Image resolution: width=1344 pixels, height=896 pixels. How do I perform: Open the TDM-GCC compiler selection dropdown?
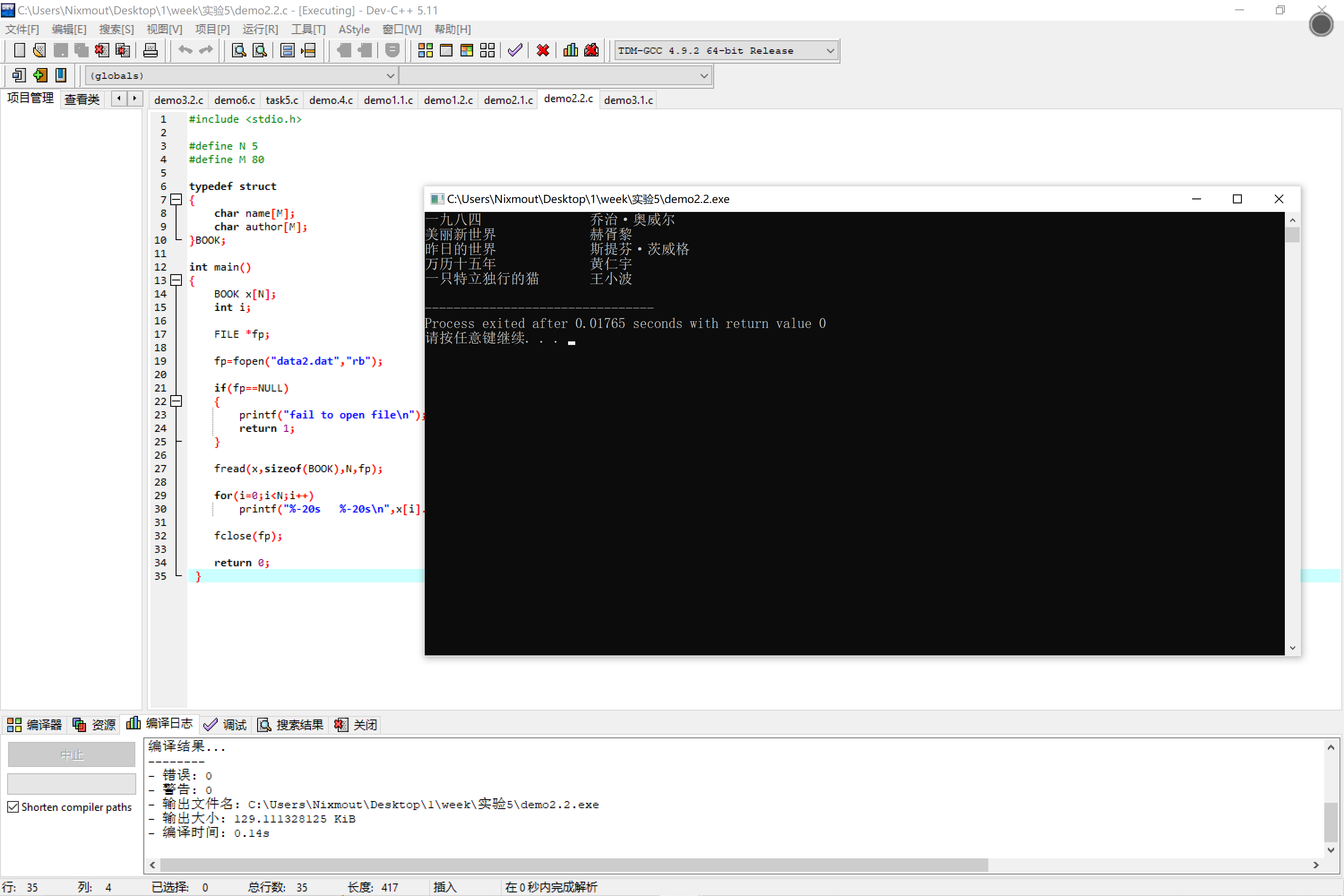pos(830,51)
